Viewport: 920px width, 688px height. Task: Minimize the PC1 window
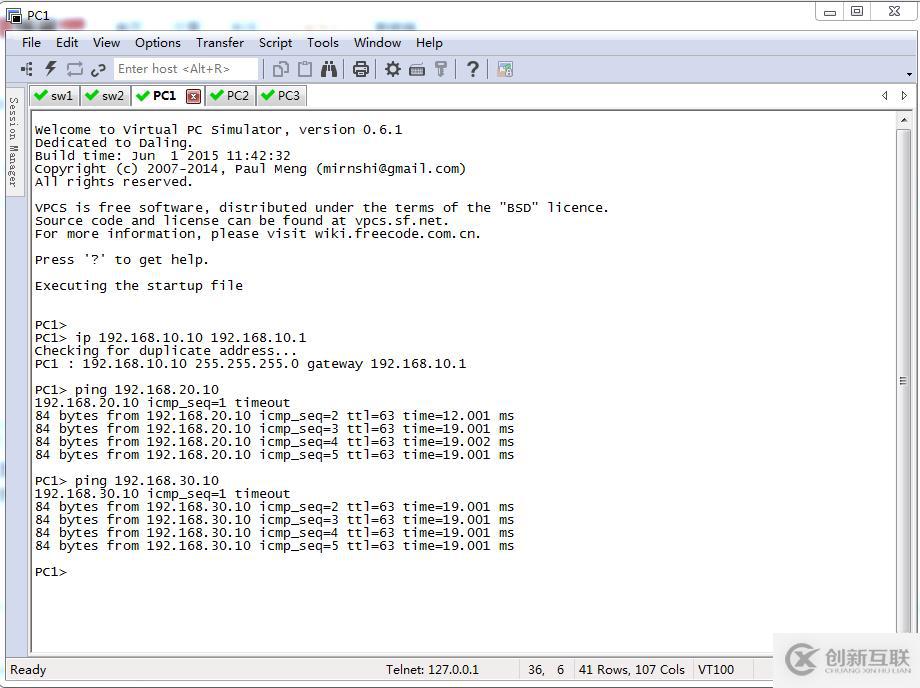tap(830, 12)
